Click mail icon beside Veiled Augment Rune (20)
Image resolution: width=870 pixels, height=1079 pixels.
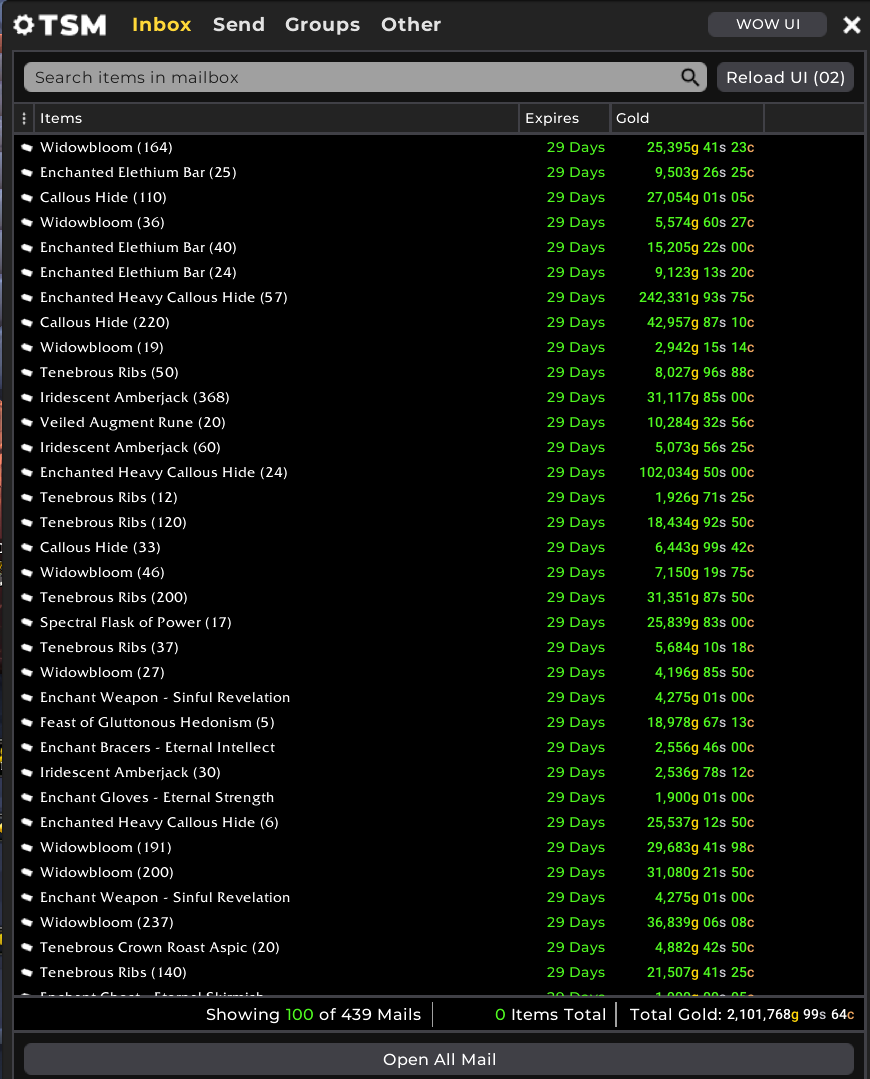point(27,423)
